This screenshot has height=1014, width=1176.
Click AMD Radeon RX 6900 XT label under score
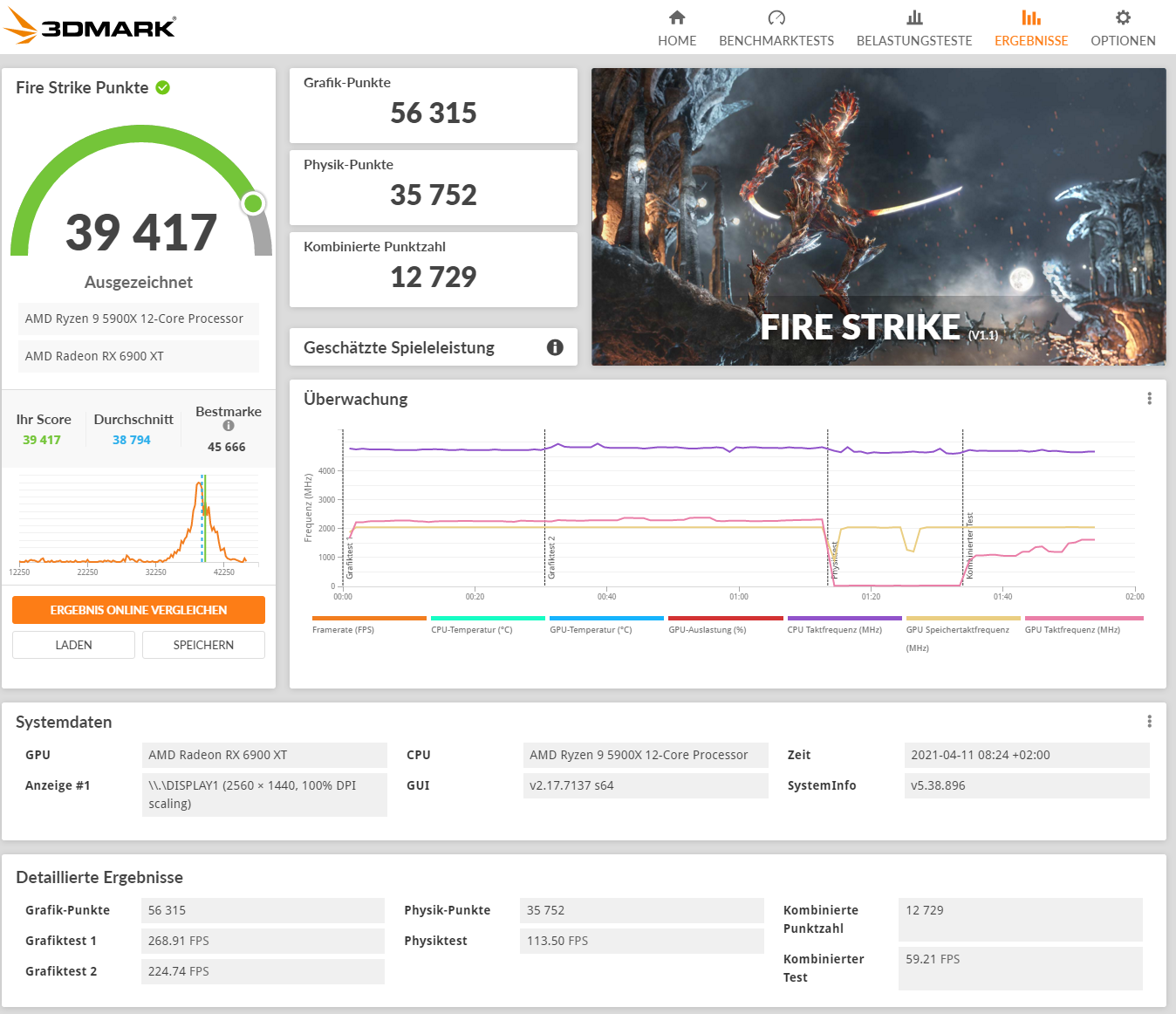(x=139, y=356)
